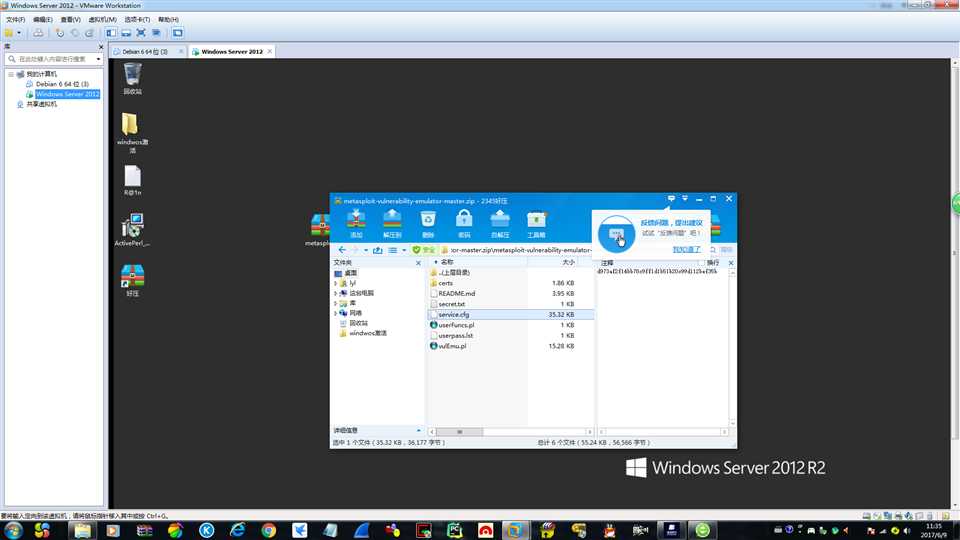Image resolution: width=960 pixels, height=540 pixels.
Task: Click the Add to archive toolbar icon
Action: (356, 223)
